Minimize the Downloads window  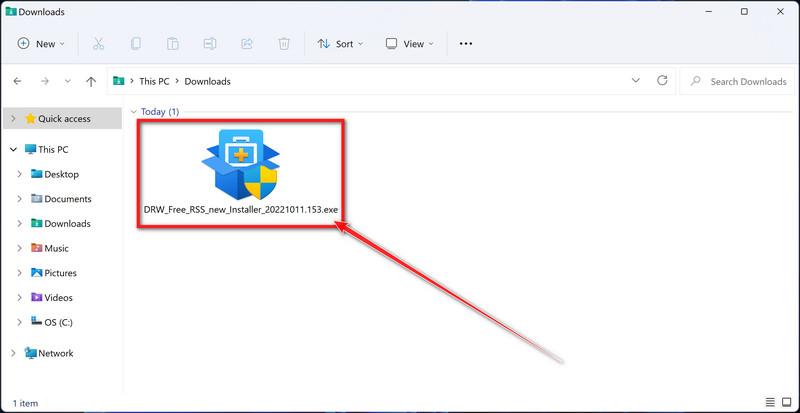(x=708, y=12)
